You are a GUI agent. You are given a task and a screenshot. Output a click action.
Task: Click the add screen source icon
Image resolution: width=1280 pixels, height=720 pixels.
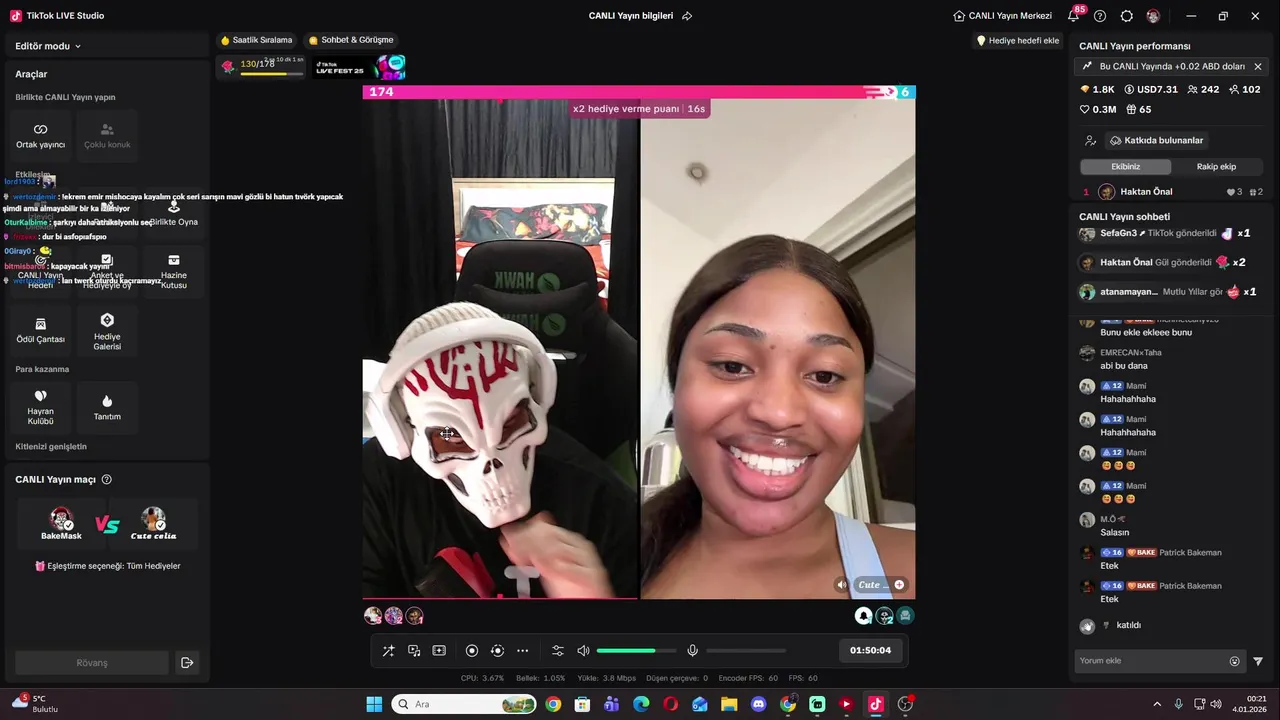click(439, 651)
